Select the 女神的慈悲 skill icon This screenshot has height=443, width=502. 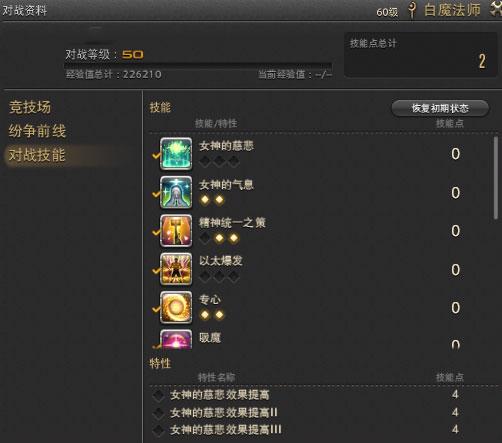point(176,154)
